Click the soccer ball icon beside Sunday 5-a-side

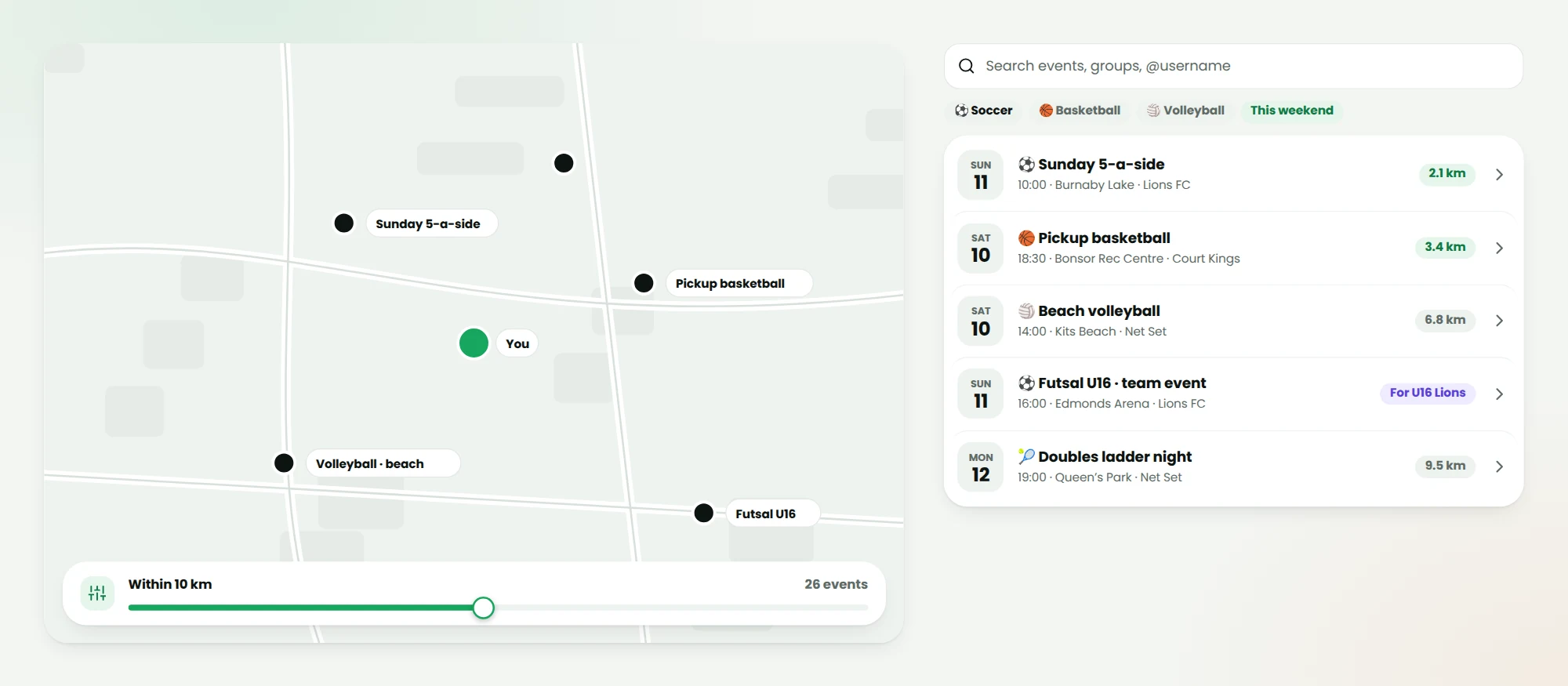(1026, 165)
